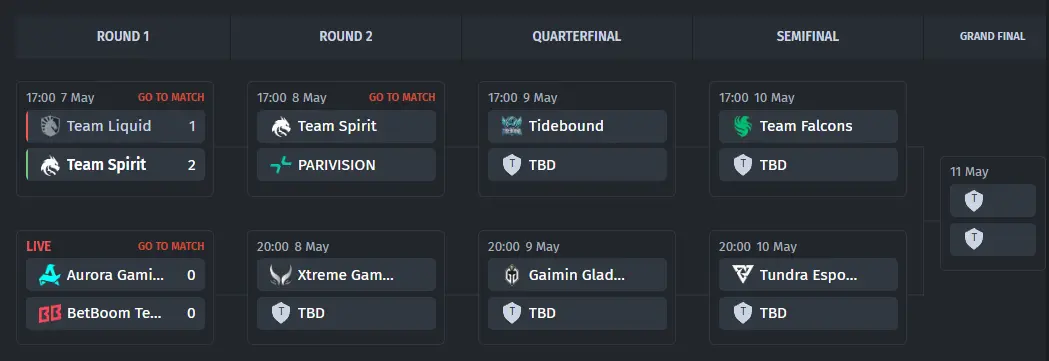Click the TBD shield under Xtreme Gaming
The image size is (1049, 361).
pyautogui.click(x=281, y=314)
